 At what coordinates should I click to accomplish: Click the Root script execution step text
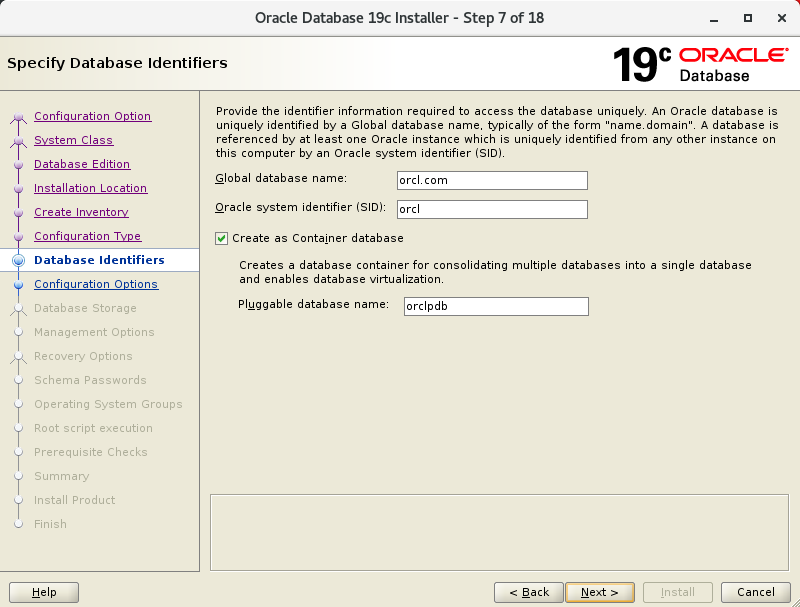tap(93, 428)
